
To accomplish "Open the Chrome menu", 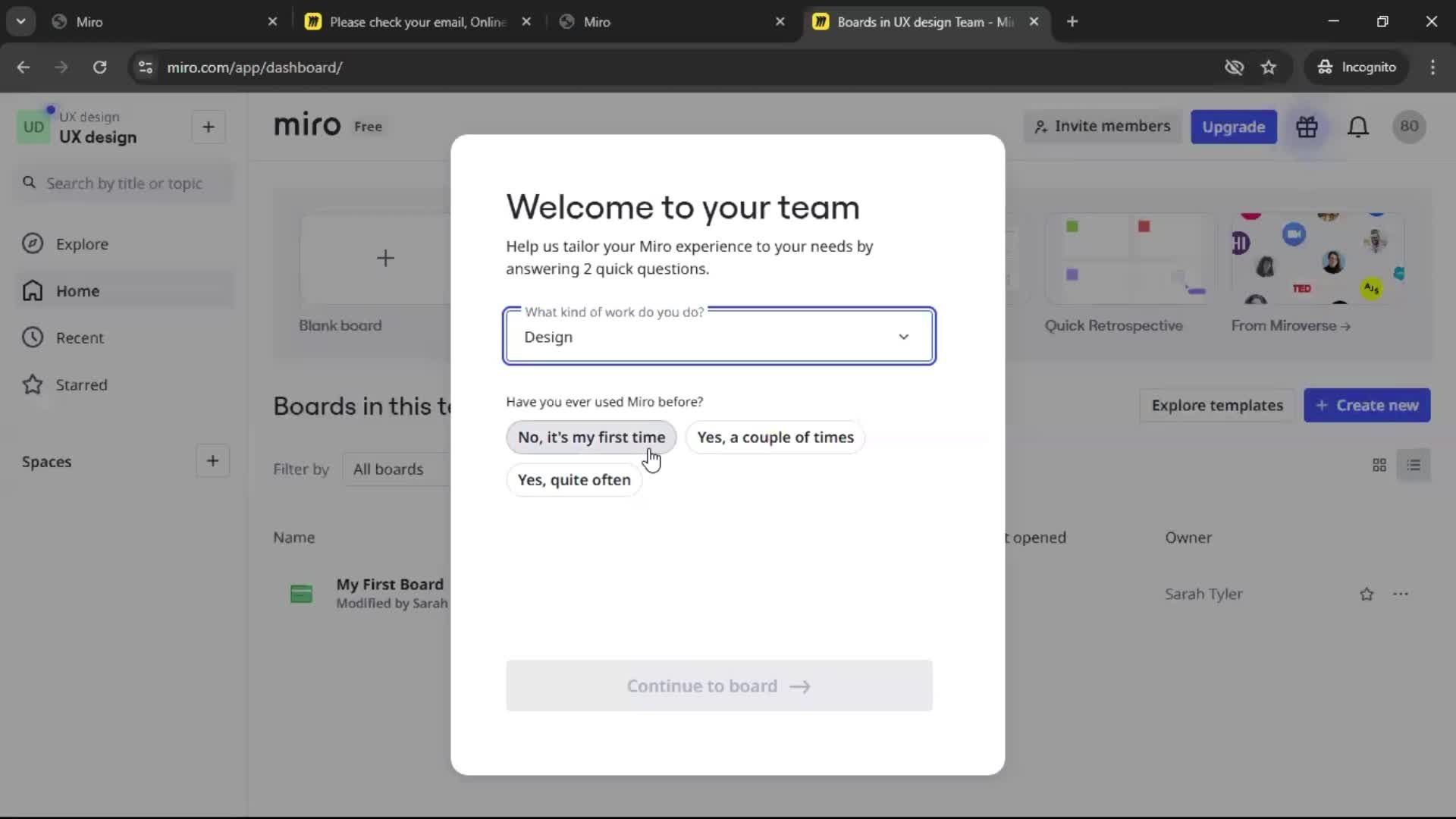I will (x=1432, y=67).
